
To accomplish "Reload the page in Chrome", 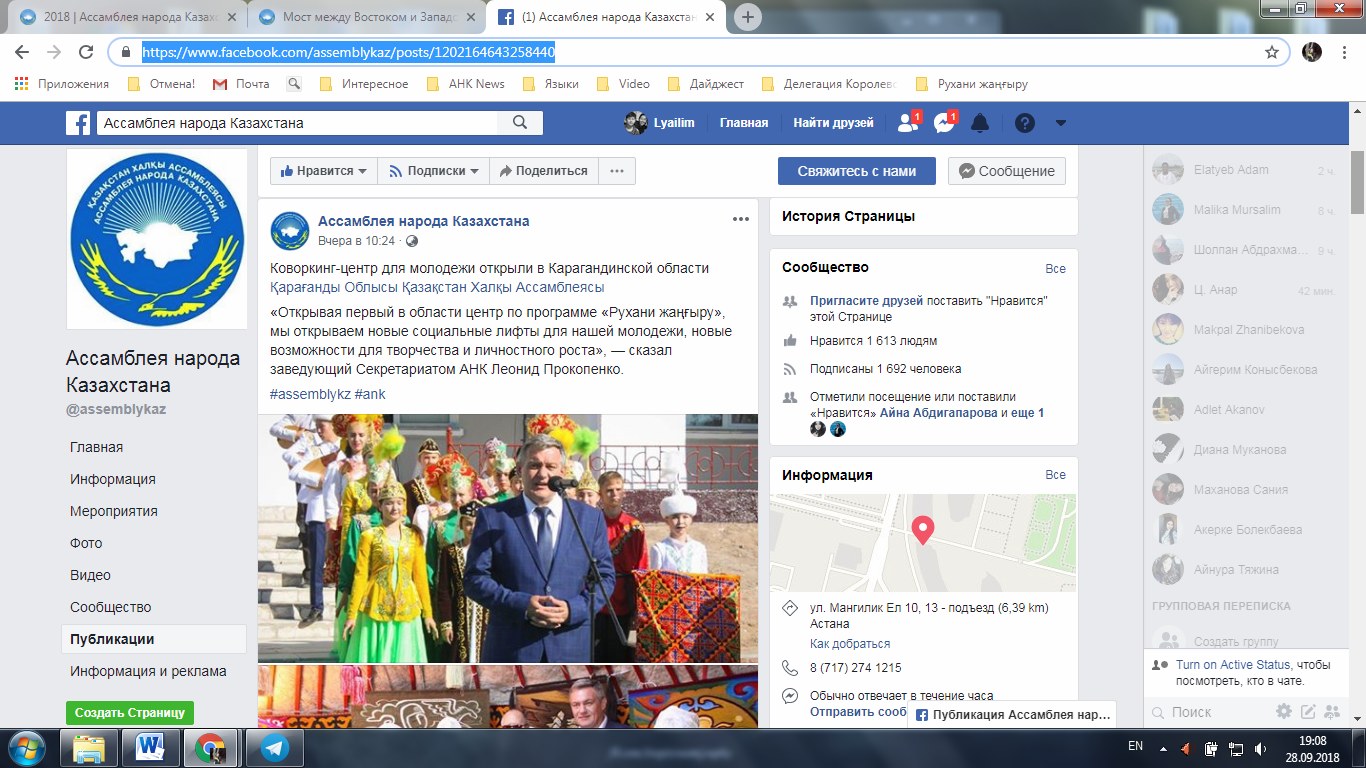I will 86,52.
